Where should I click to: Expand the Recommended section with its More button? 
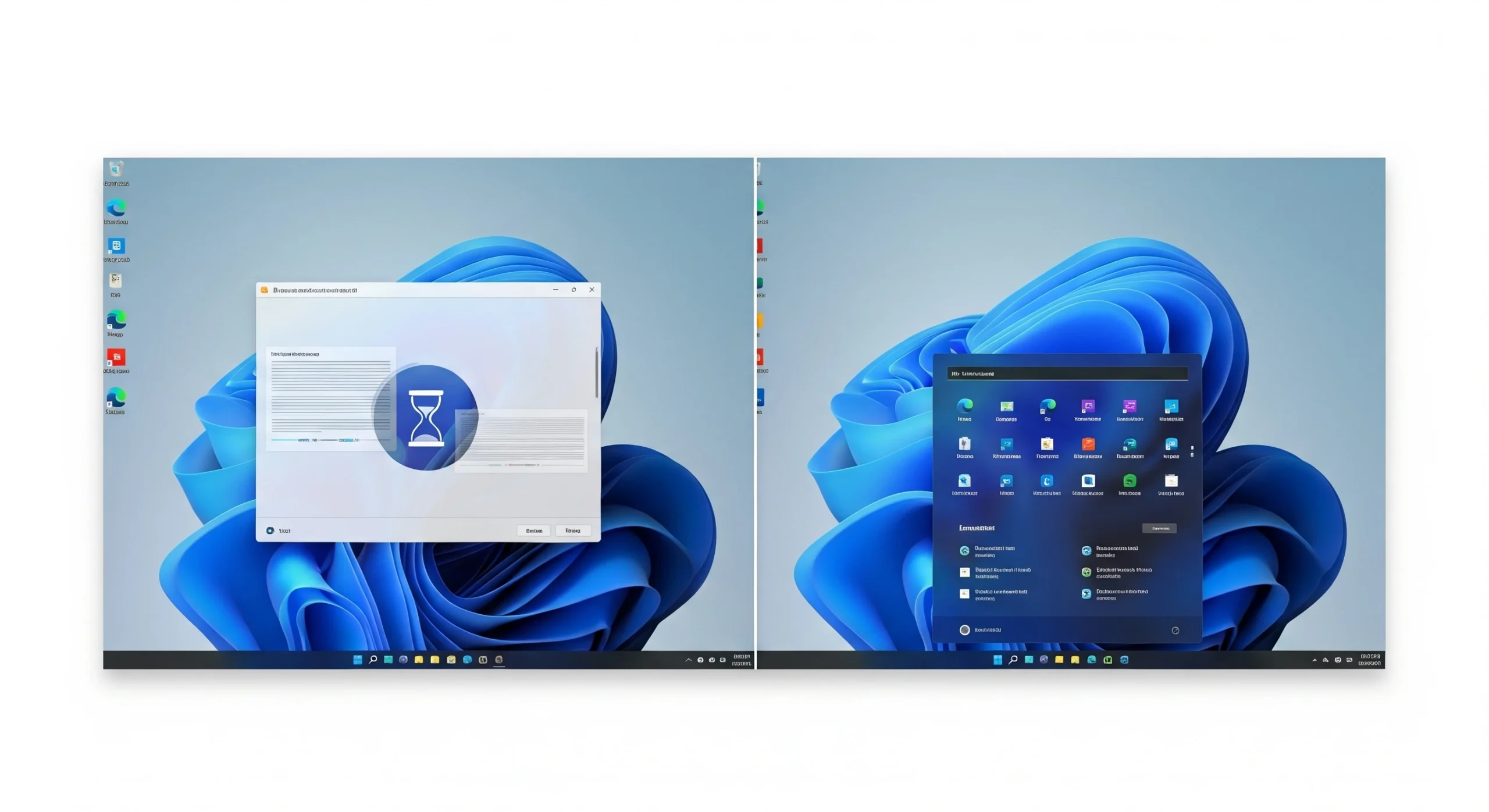click(x=1159, y=528)
